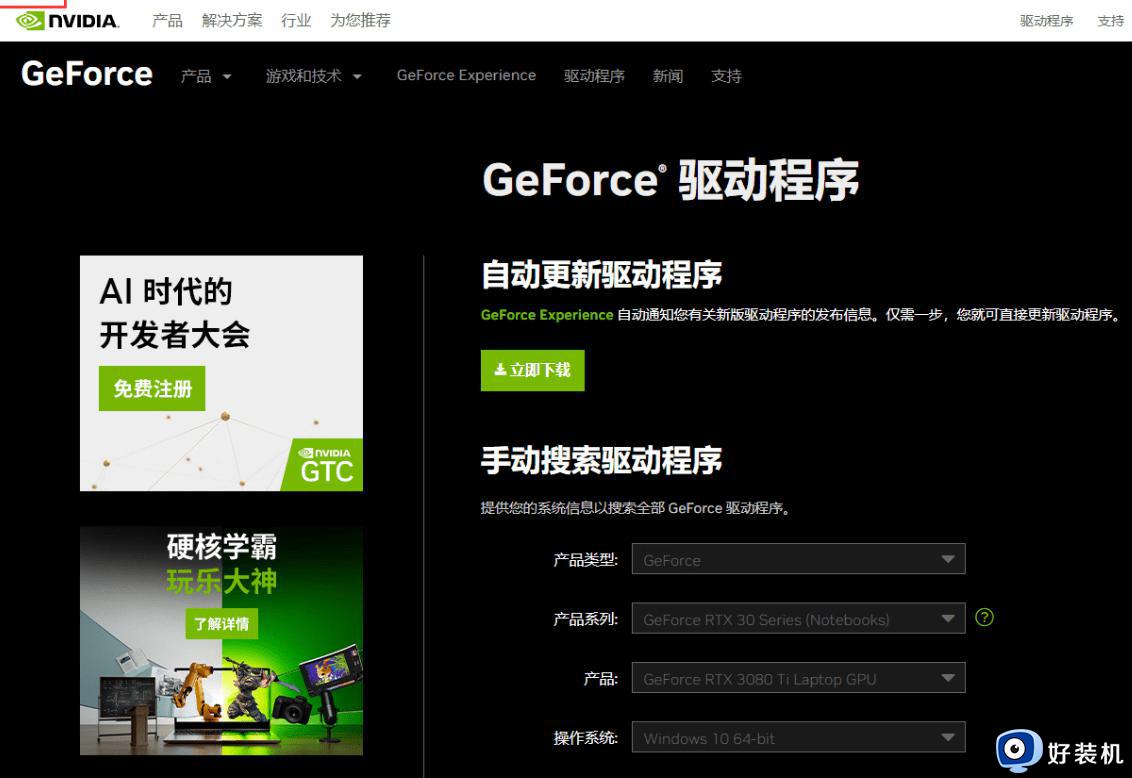Screen dimensions: 1132x778
Task: Click the GeForce logo
Action: click(x=87, y=75)
